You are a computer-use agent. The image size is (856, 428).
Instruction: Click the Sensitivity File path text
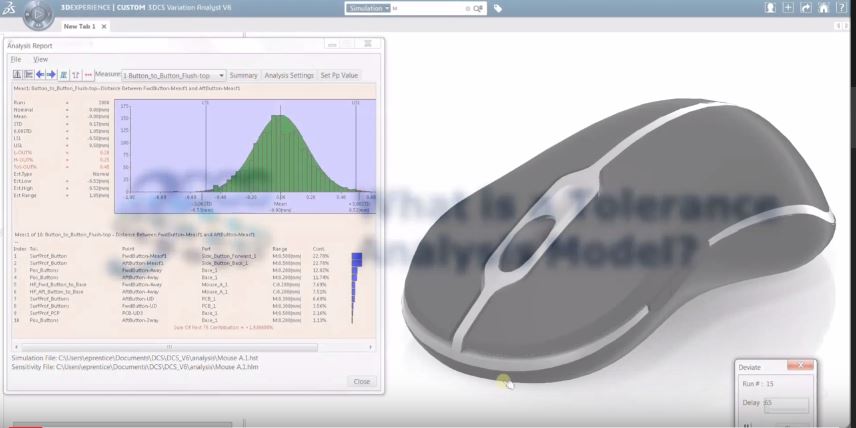(135, 367)
